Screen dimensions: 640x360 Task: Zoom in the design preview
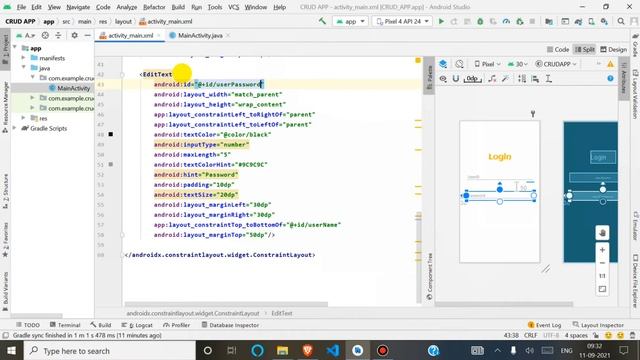[602, 250]
